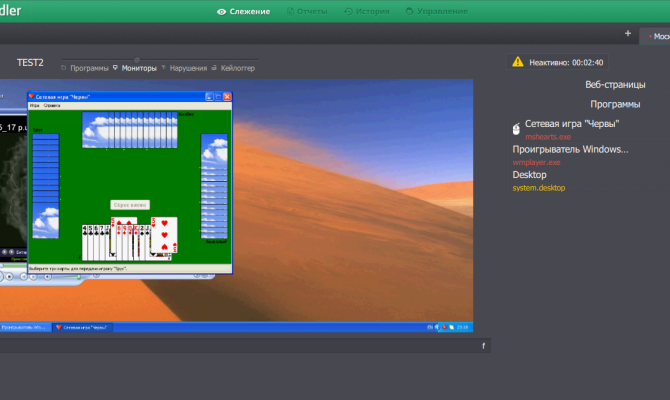Add a new tab with plus button

click(628, 33)
